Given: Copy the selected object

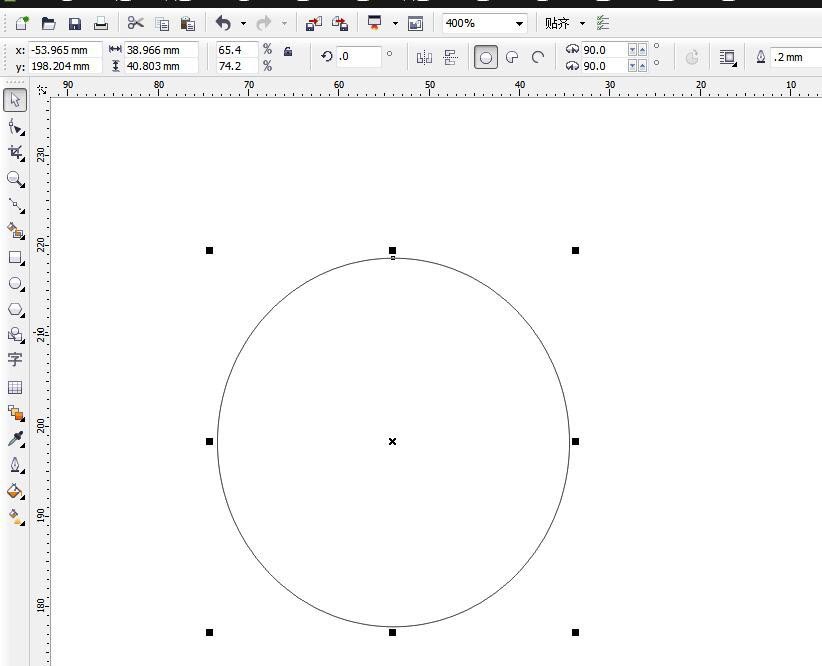Looking at the screenshot, I should (163, 24).
